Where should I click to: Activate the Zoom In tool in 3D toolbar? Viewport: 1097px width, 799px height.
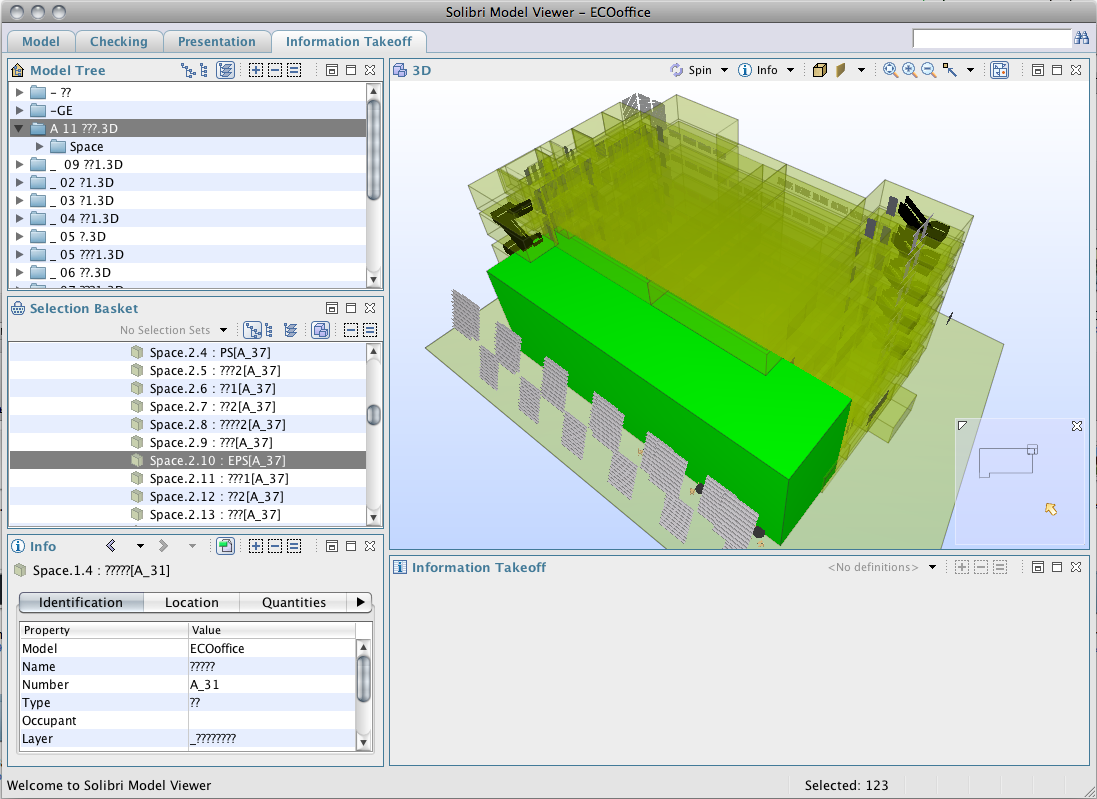pyautogui.click(x=909, y=70)
